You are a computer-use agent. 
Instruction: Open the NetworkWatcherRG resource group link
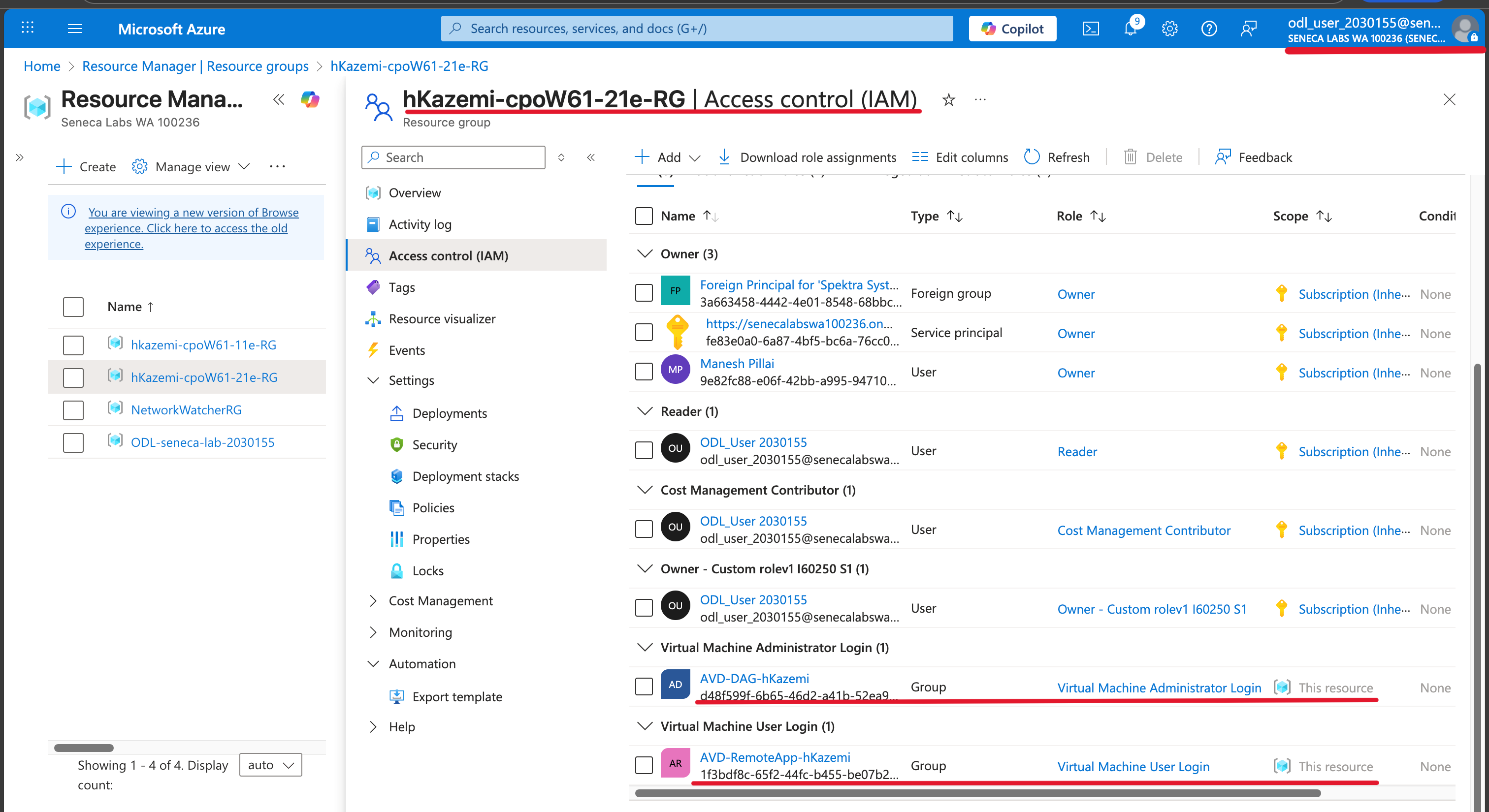coord(186,410)
